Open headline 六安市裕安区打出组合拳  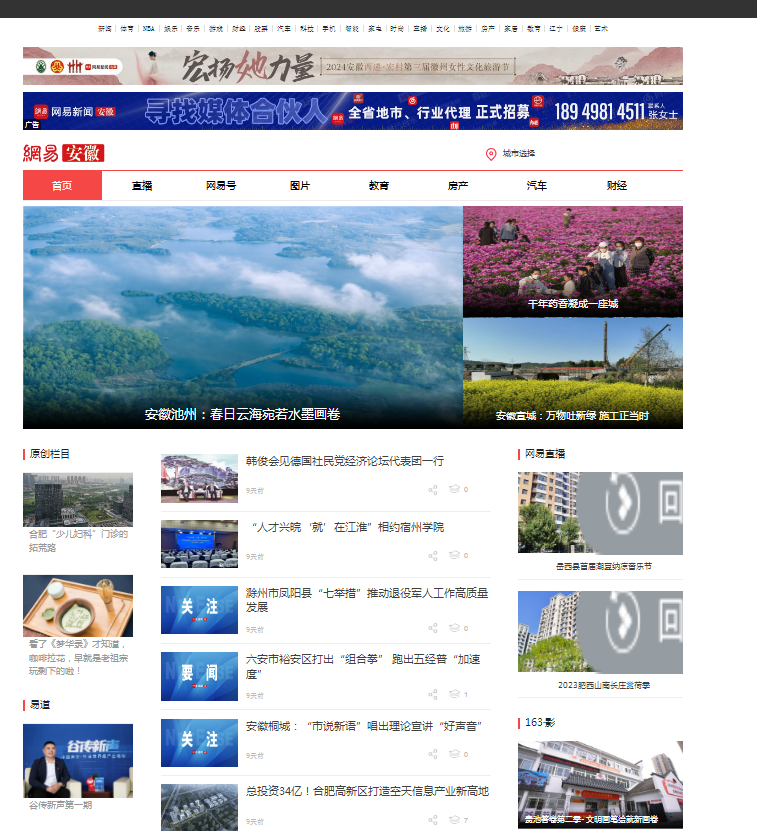(363, 666)
